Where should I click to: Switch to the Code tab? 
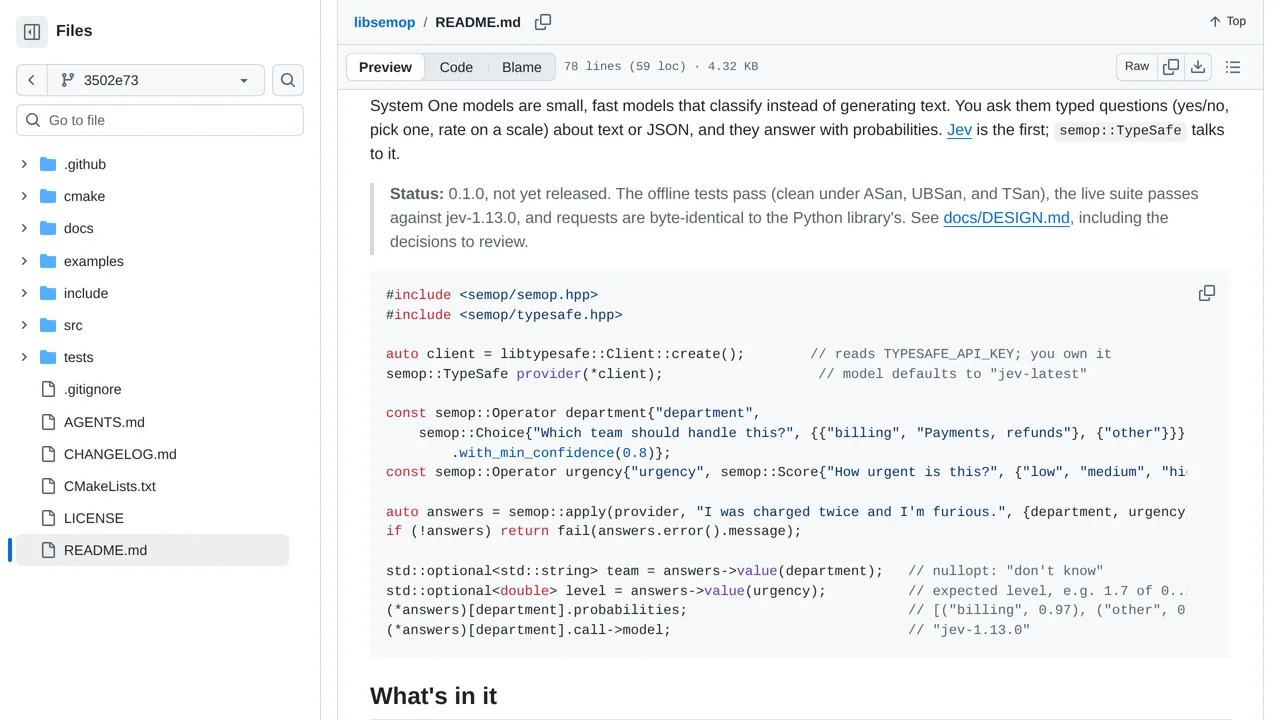456,67
